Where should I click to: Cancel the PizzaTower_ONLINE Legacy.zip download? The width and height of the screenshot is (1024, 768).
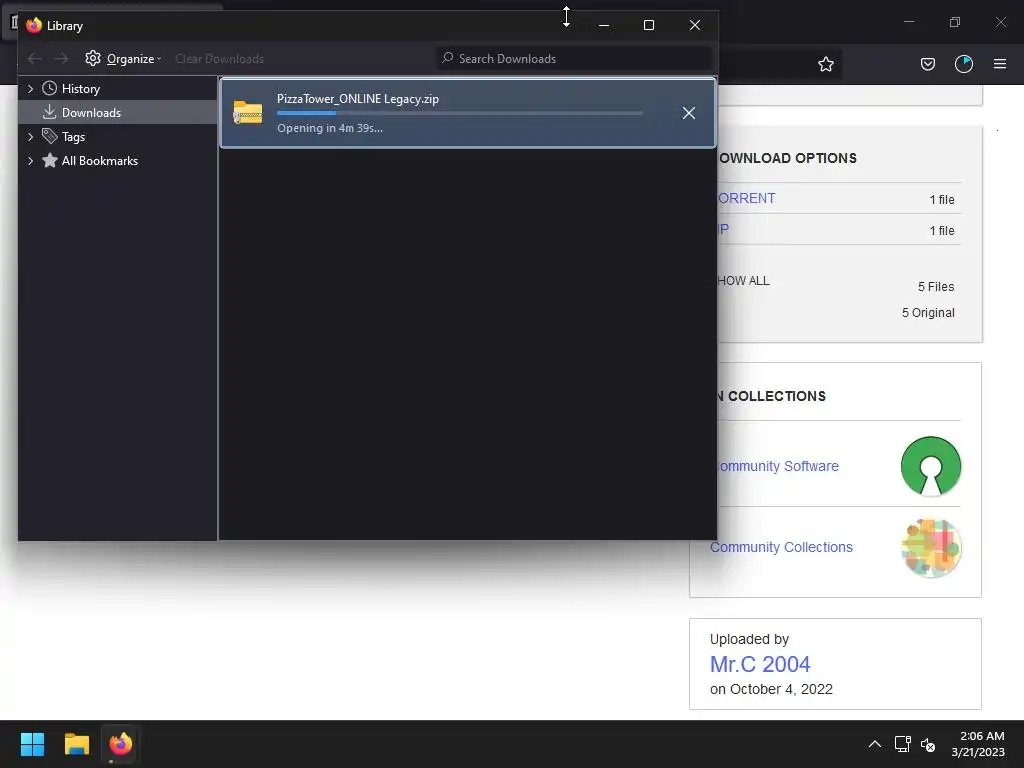coord(688,113)
